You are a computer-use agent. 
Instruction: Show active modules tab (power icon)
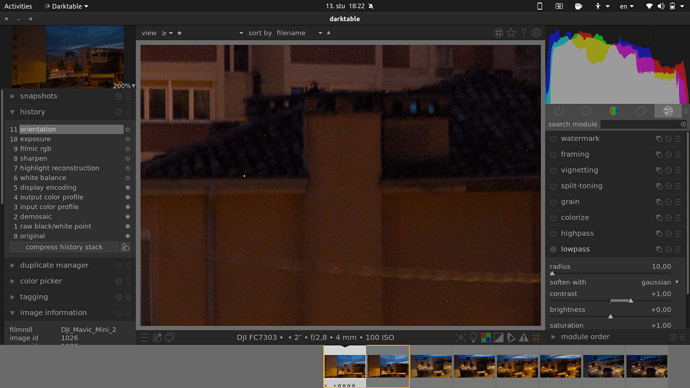(x=559, y=111)
